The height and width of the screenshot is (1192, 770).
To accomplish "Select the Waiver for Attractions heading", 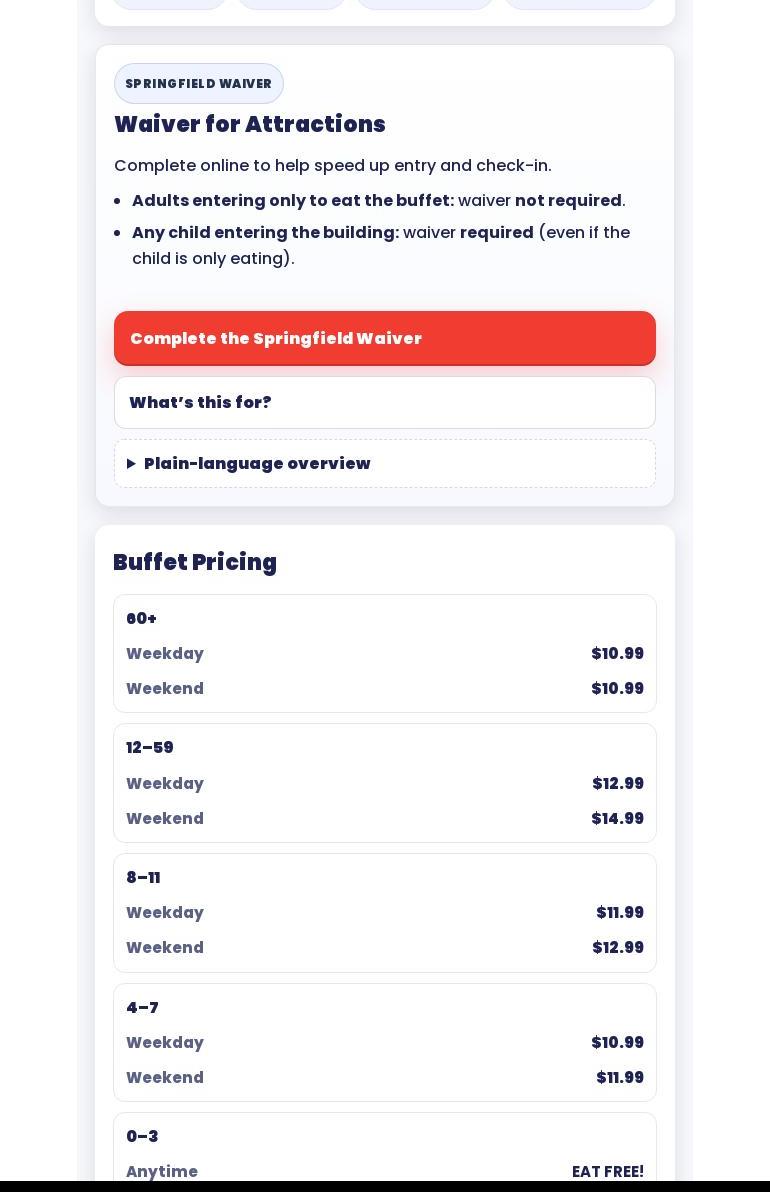I will (x=249, y=124).
